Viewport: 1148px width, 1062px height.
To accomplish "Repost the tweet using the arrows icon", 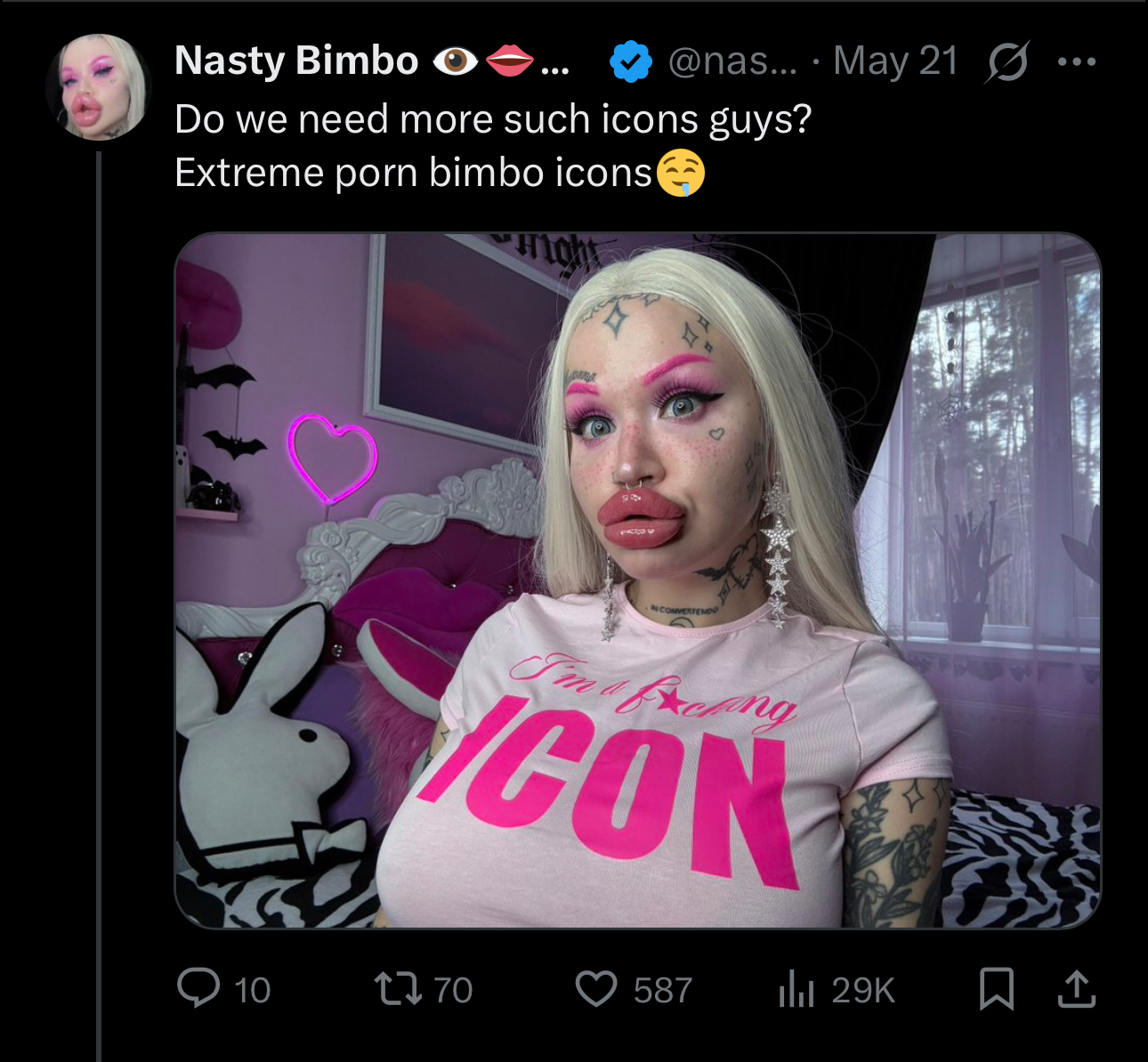I will point(398,989).
